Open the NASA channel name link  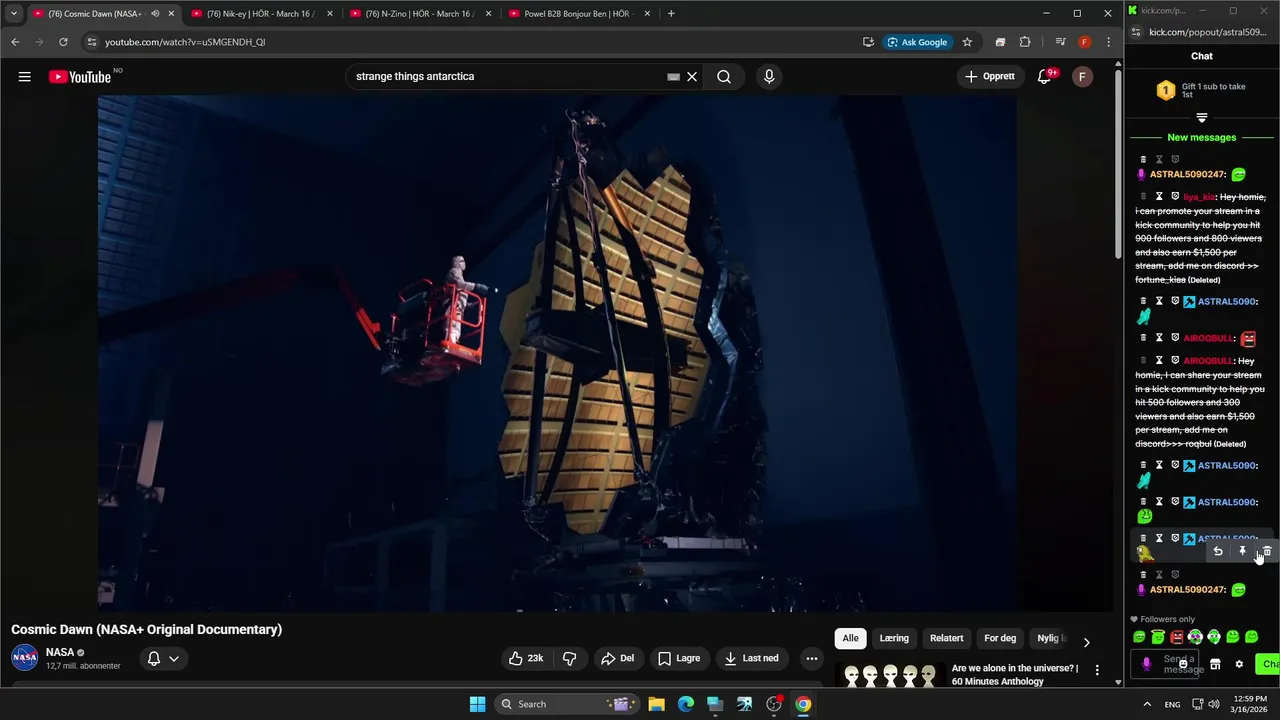coord(60,652)
